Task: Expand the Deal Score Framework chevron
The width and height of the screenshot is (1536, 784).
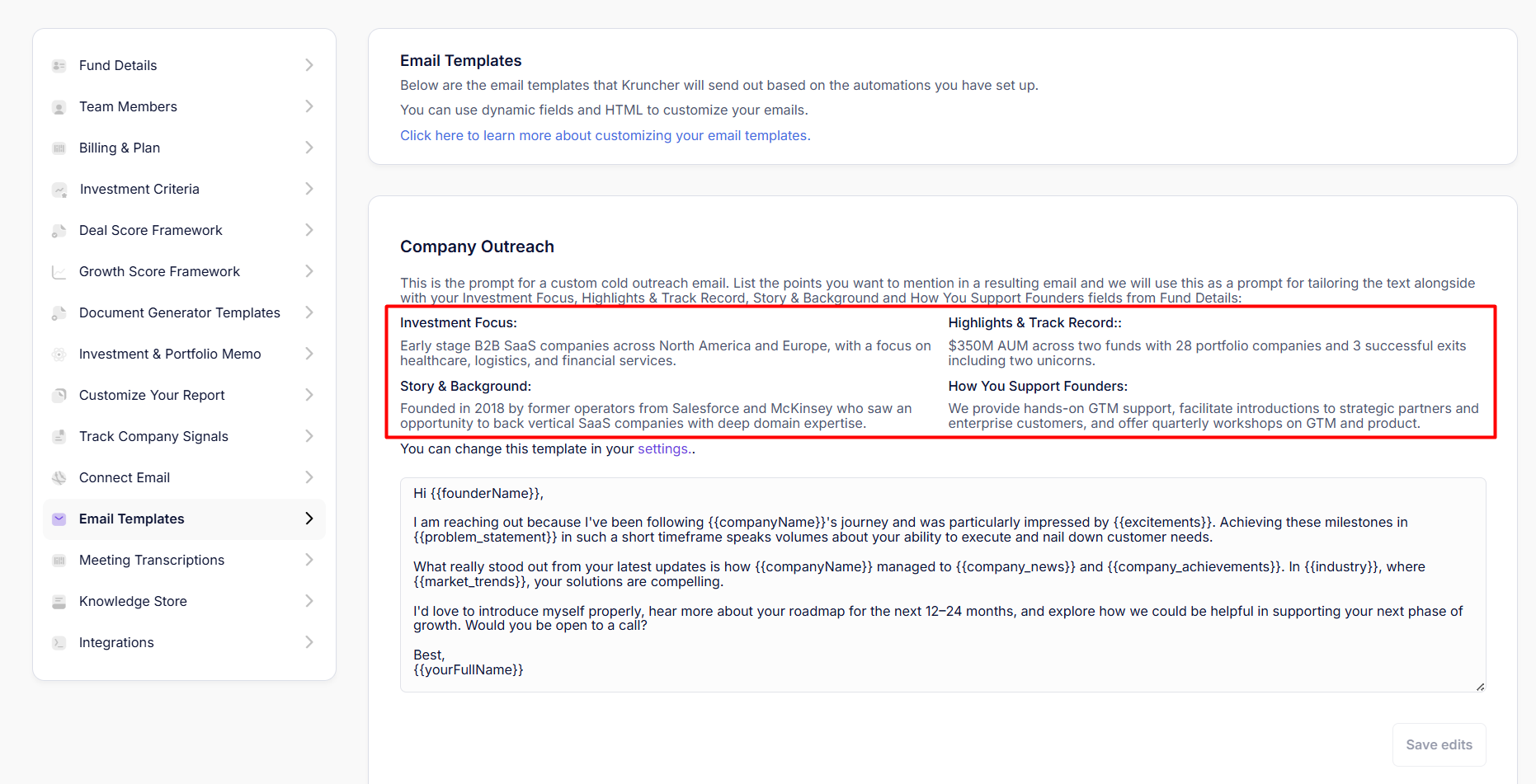Action: pos(309,230)
